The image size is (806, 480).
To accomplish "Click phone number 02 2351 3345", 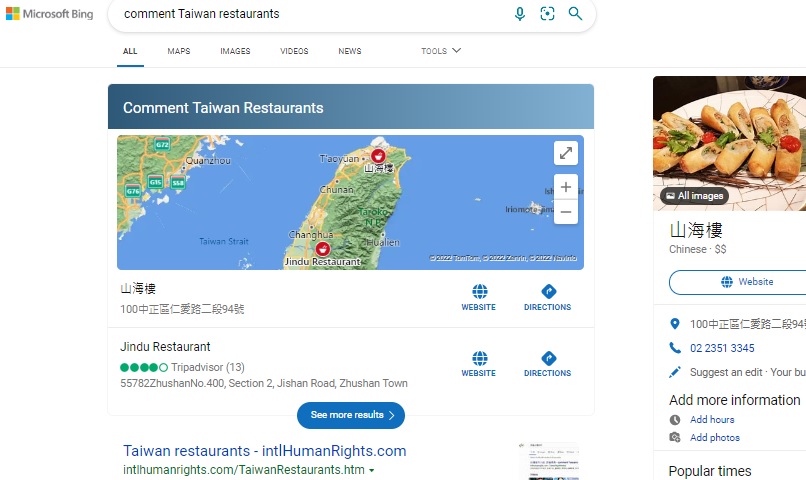I will [x=722, y=348].
